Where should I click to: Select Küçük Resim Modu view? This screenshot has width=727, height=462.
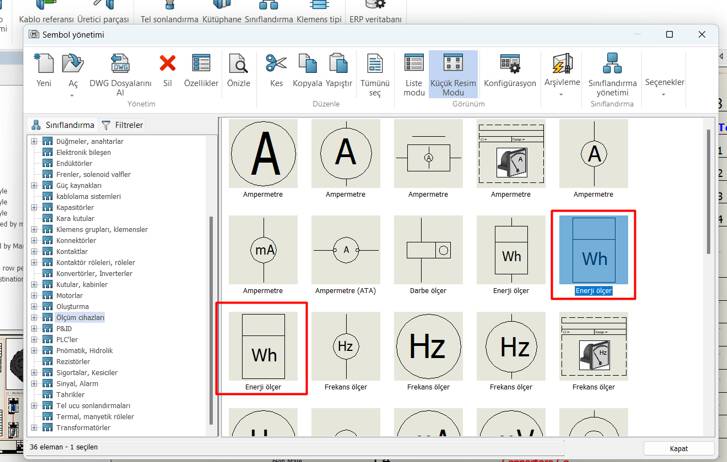tap(453, 74)
